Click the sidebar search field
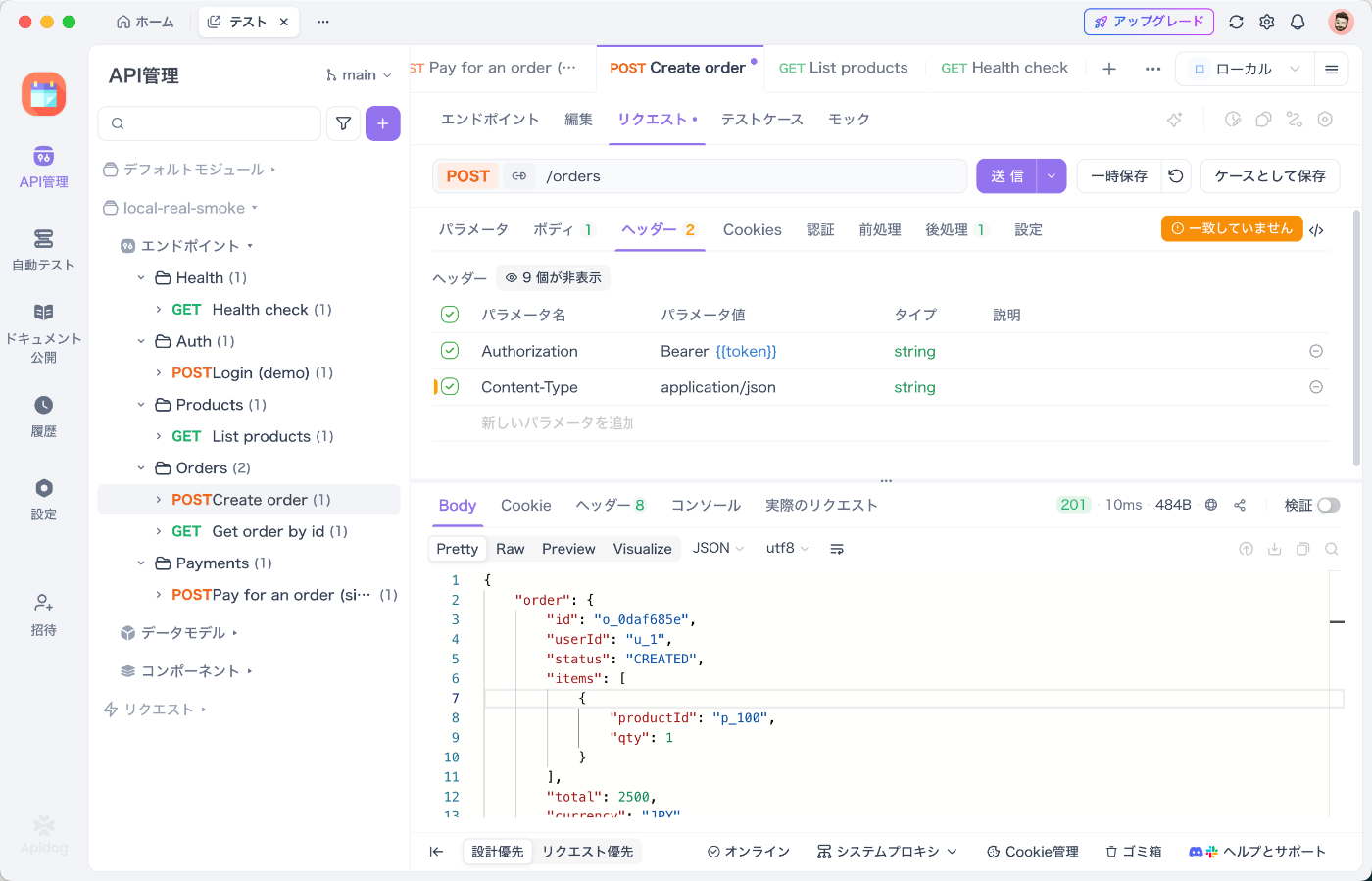This screenshot has height=881, width=1372. tap(210, 123)
